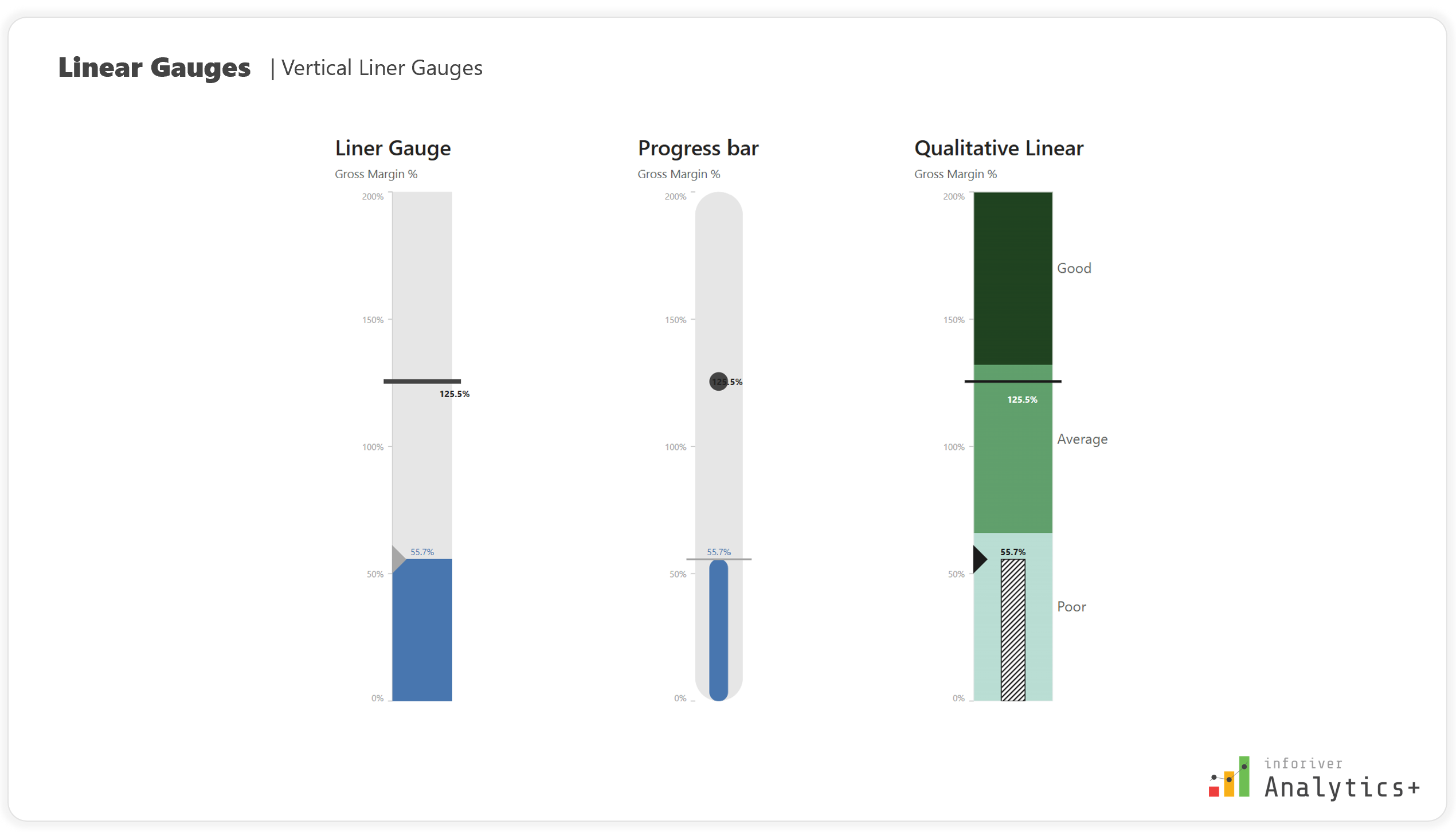
Task: Click the Linear Gauges page heading
Action: coord(155,68)
